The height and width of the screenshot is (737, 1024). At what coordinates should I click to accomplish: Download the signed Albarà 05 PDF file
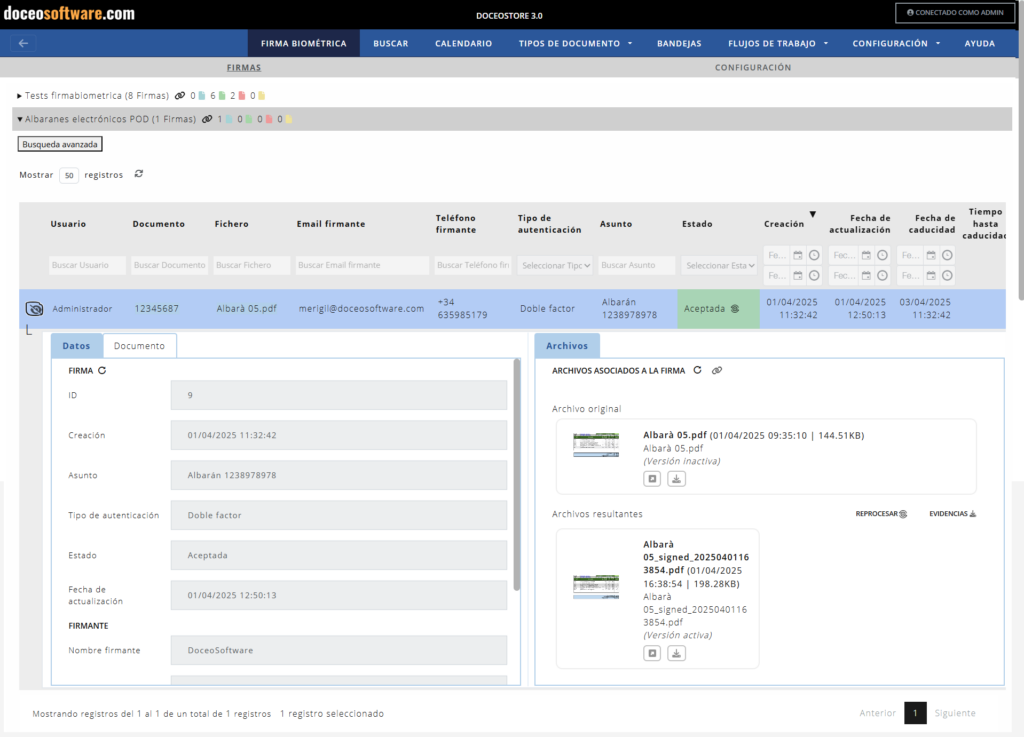[677, 653]
